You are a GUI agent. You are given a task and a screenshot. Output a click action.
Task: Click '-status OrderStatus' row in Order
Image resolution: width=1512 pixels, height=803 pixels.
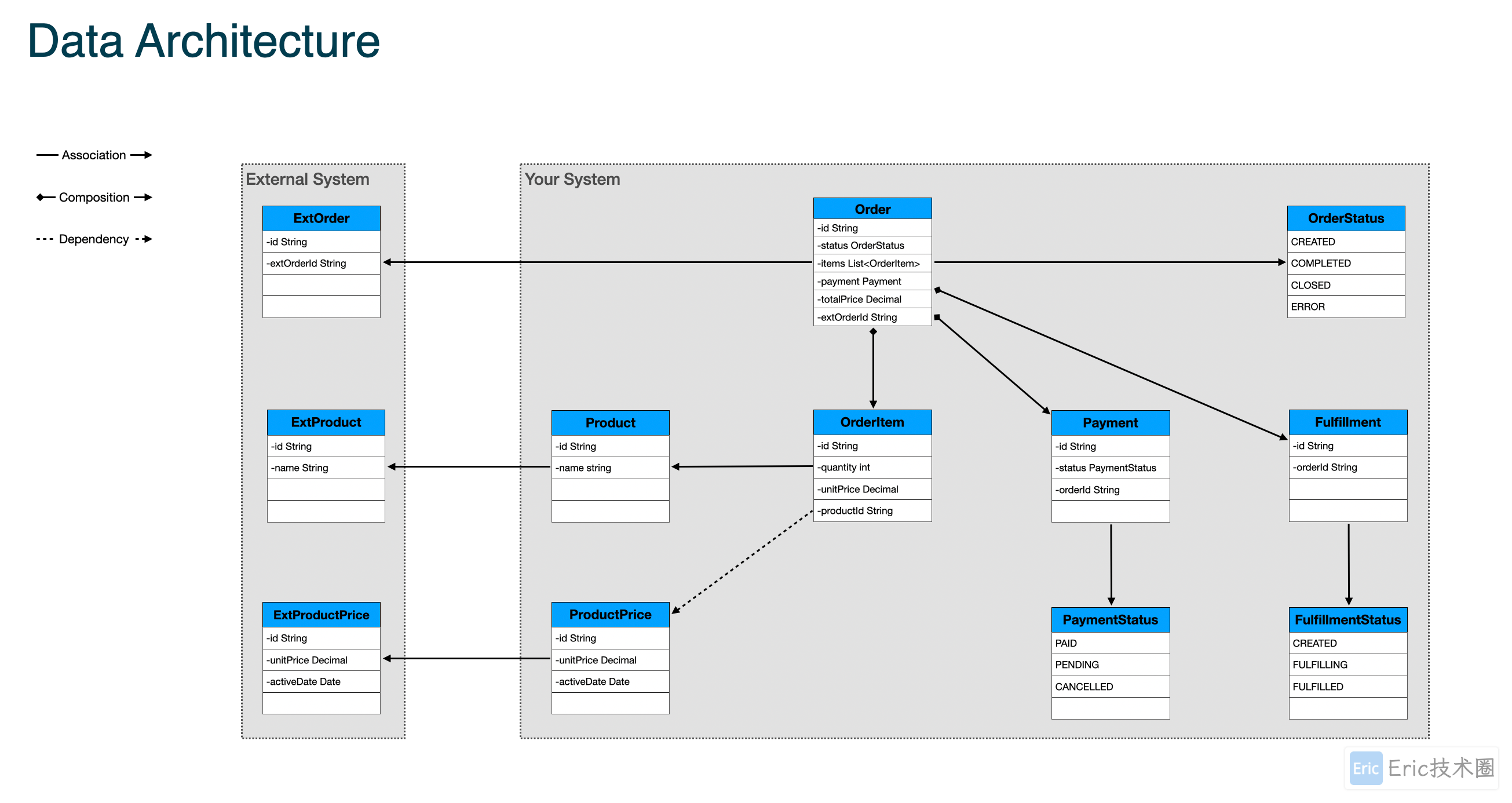point(872,246)
